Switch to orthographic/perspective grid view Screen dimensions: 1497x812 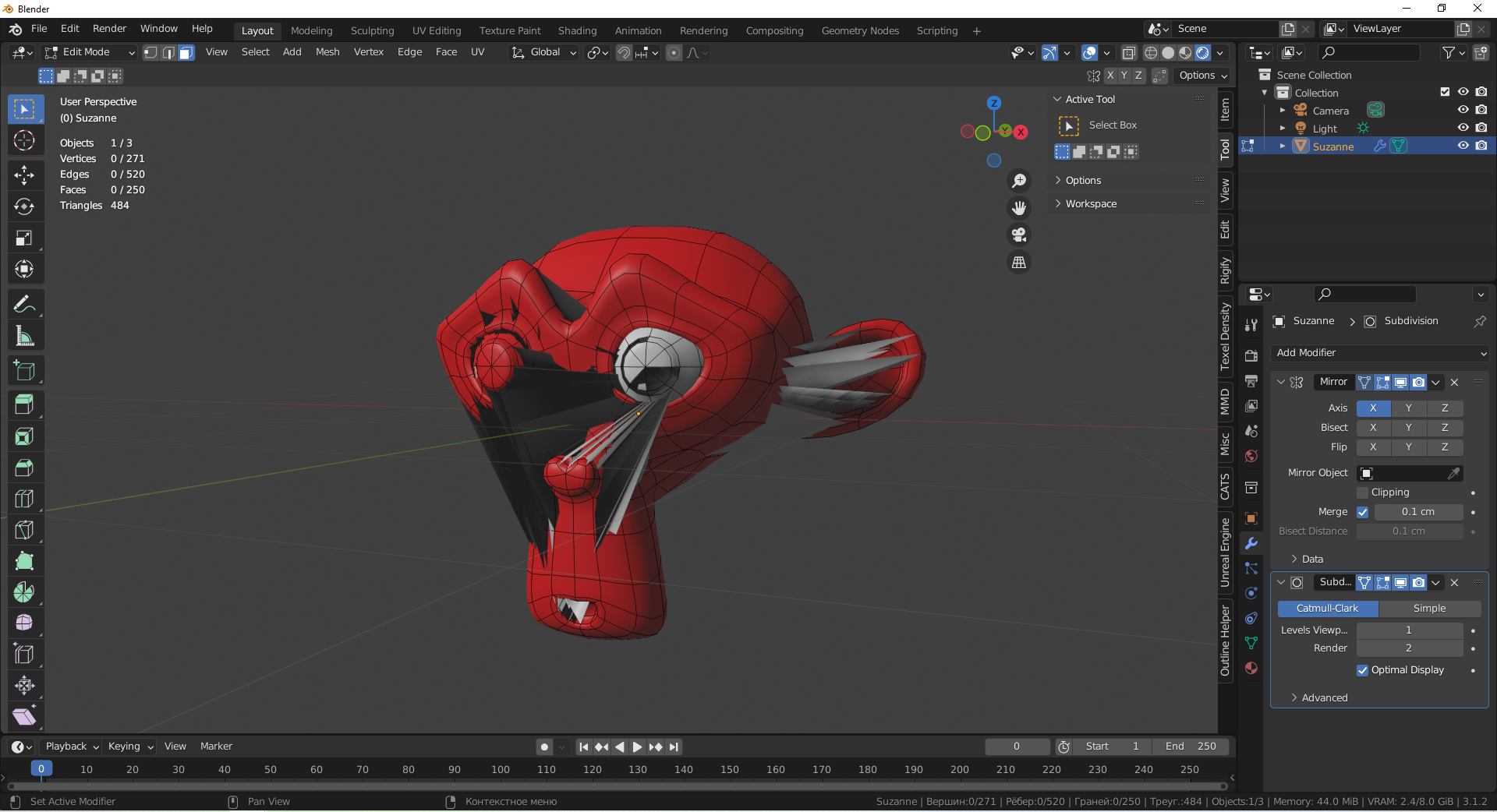pyautogui.click(x=1018, y=263)
